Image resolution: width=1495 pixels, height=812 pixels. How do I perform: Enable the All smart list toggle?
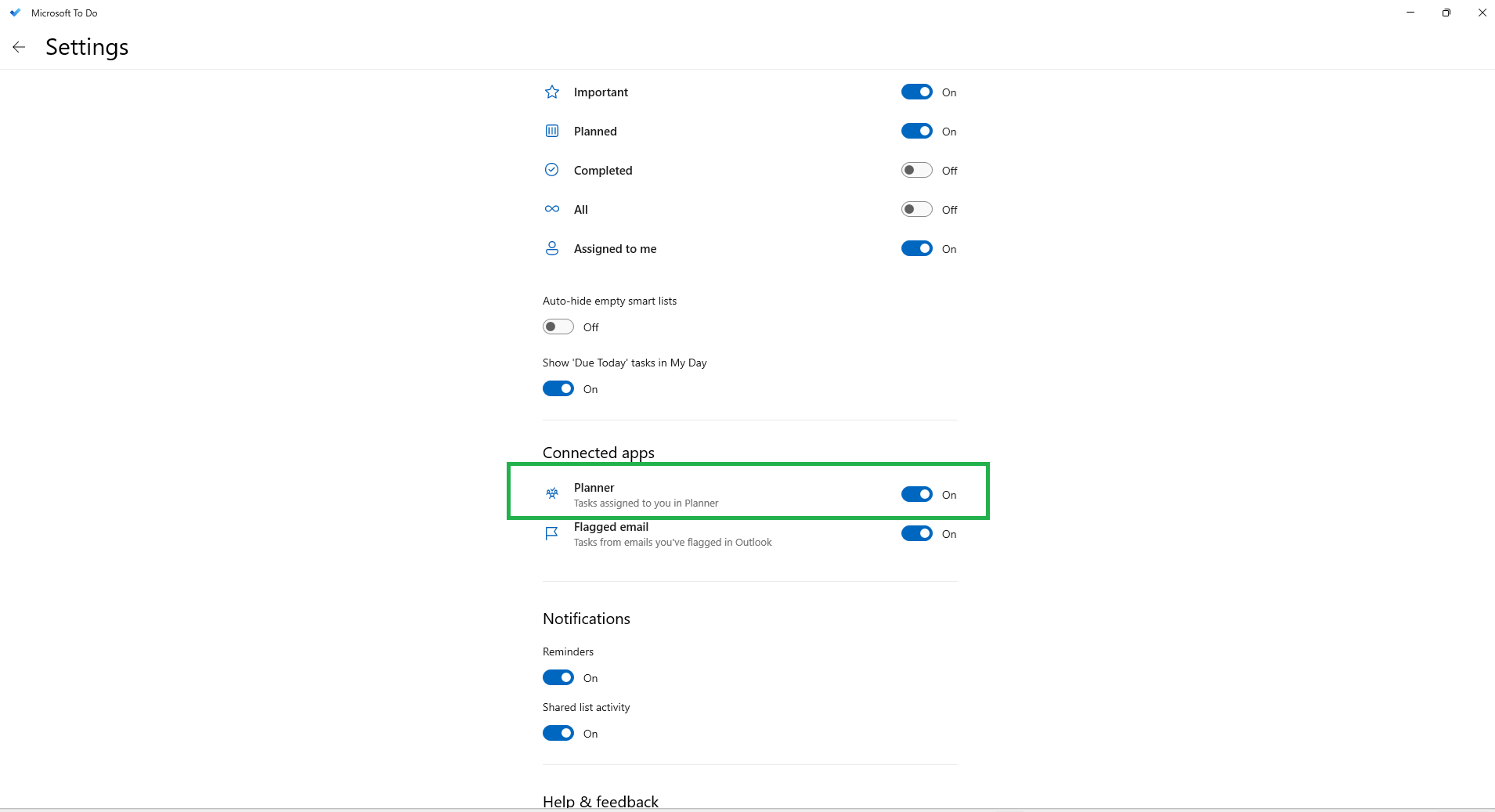pyautogui.click(x=917, y=209)
